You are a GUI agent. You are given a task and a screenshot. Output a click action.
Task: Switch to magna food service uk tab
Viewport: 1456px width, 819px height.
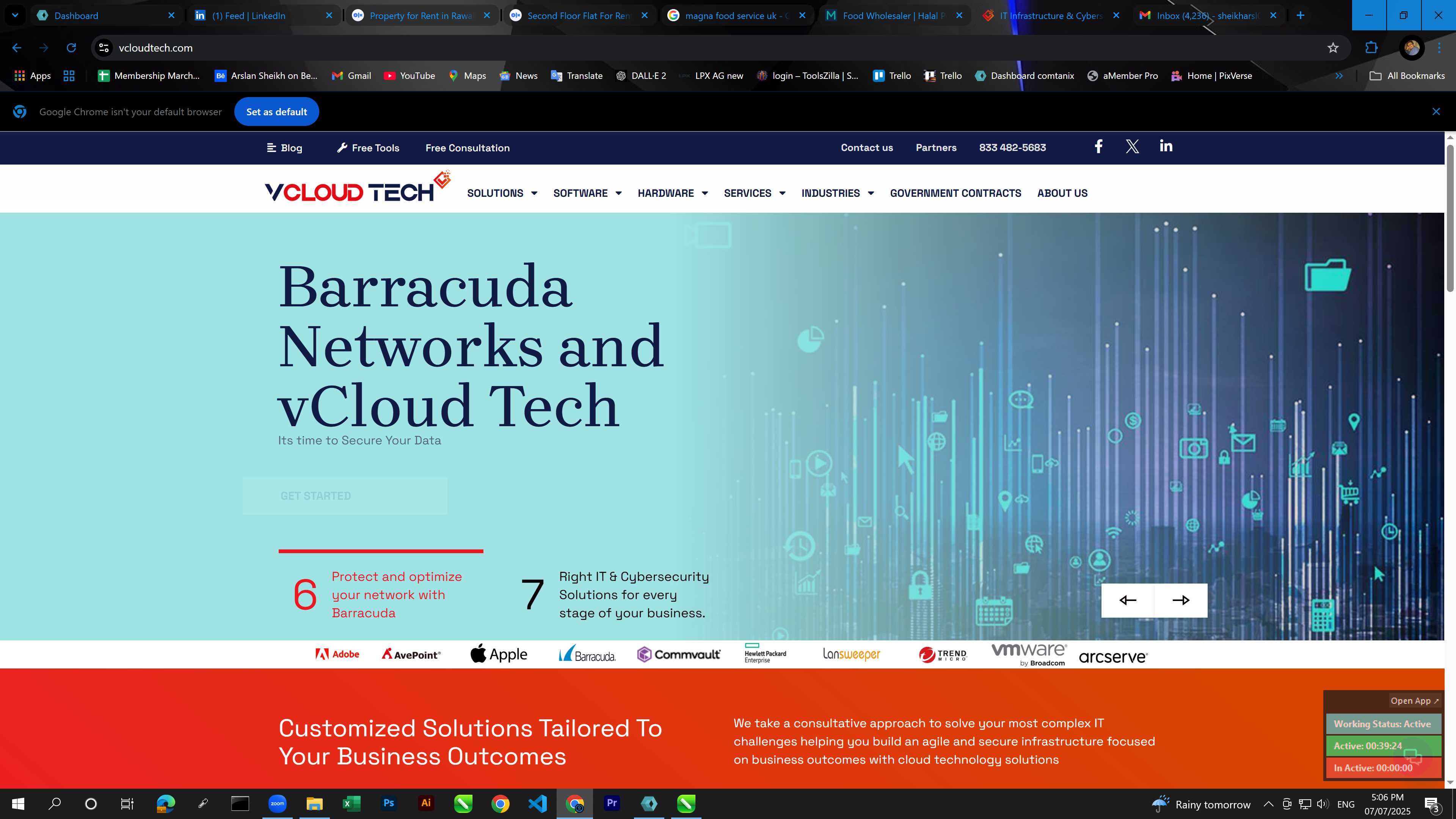[x=736, y=15]
